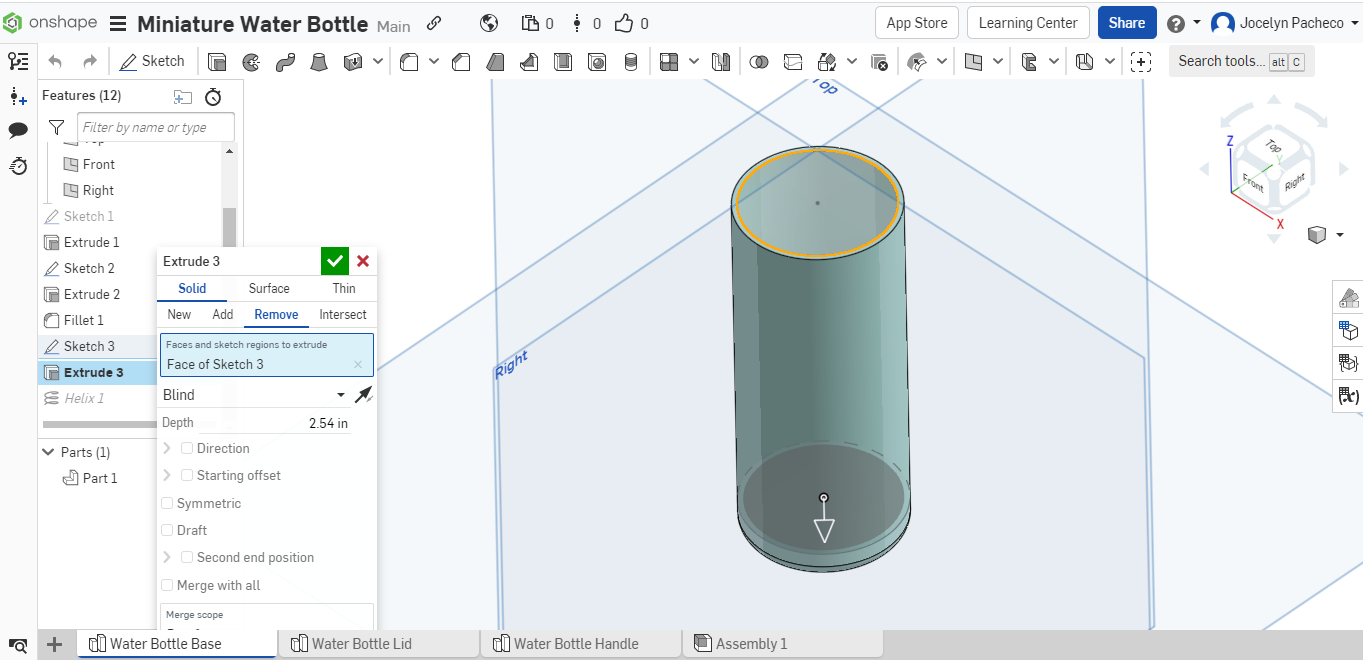Select the Sweep tool in toolbar
Image resolution: width=1363 pixels, height=660 pixels.
pyautogui.click(x=285, y=62)
